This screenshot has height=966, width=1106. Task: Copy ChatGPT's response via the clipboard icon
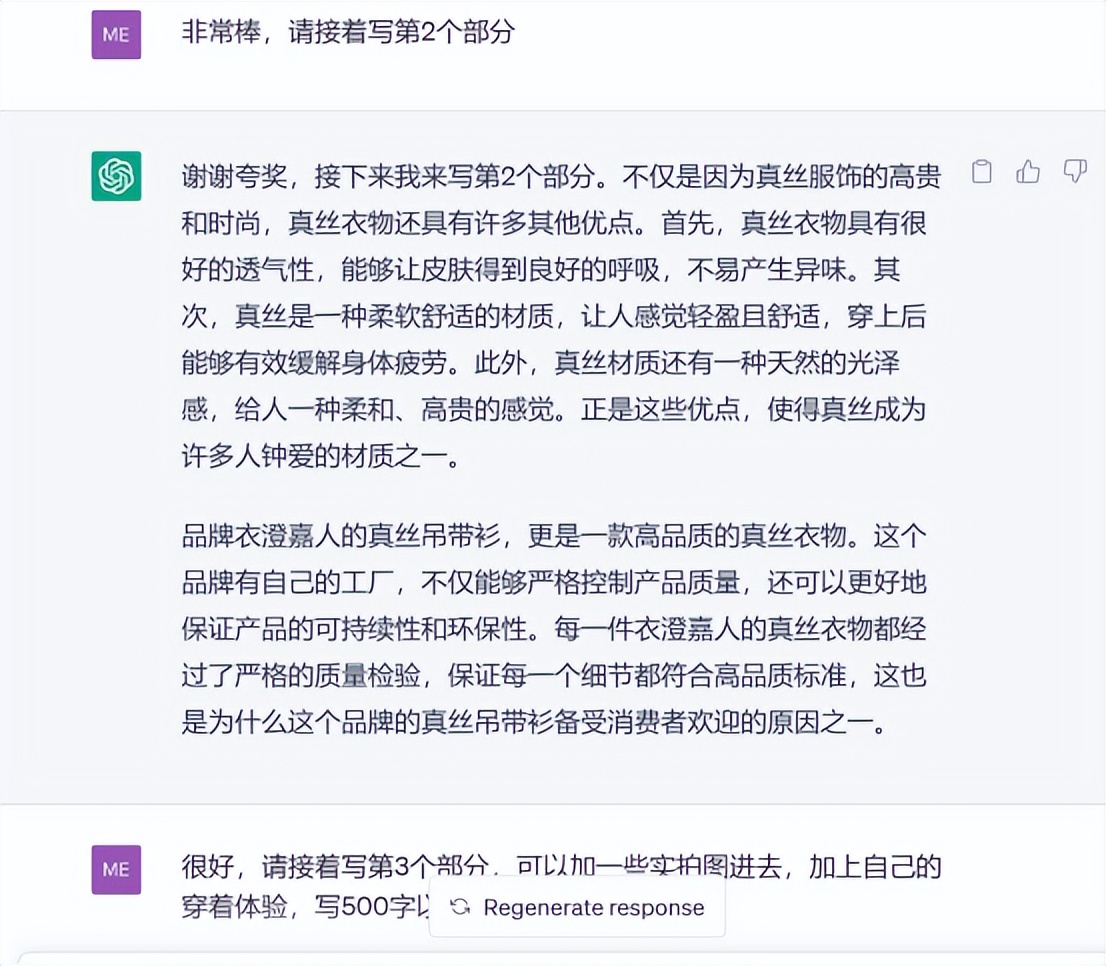coord(981,172)
